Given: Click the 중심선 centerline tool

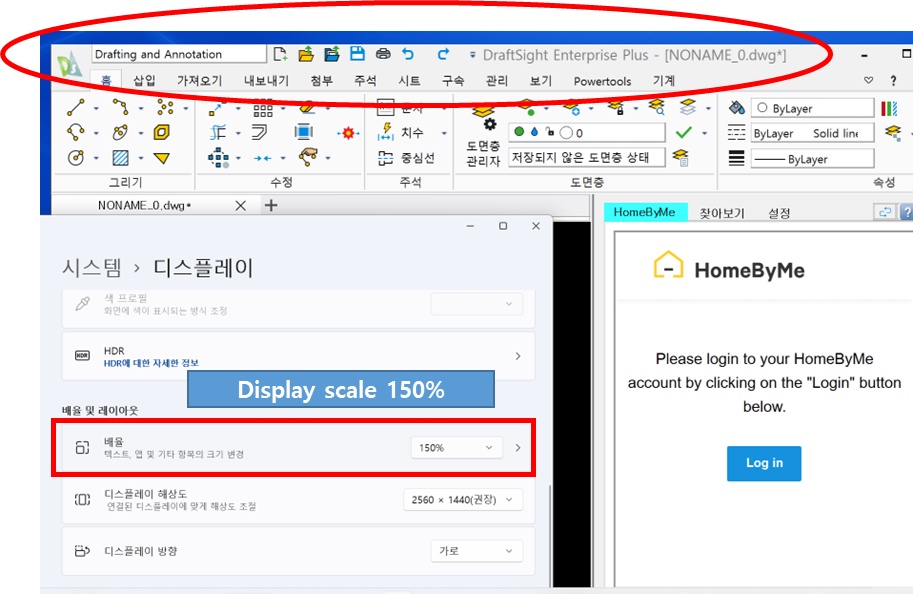Looking at the screenshot, I should [406, 158].
